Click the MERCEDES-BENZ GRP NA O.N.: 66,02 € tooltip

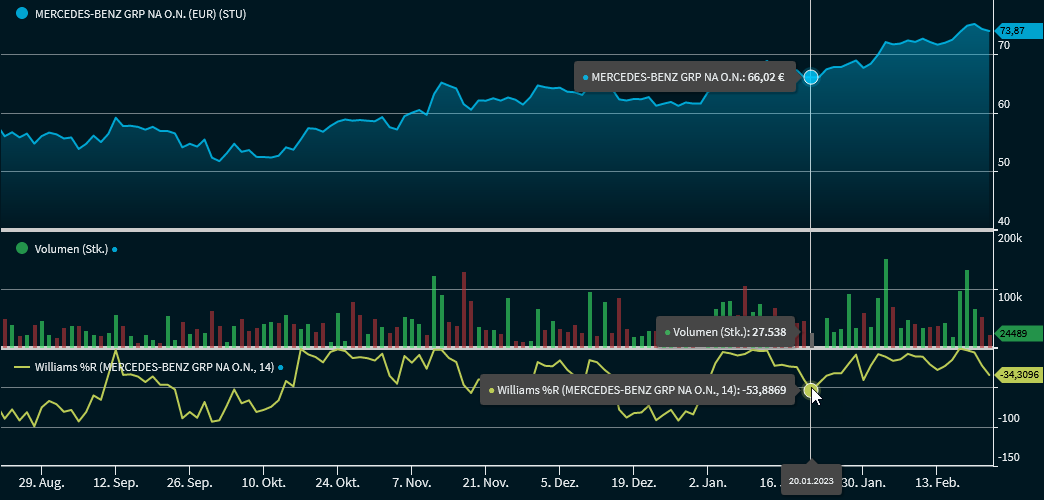[x=685, y=77]
